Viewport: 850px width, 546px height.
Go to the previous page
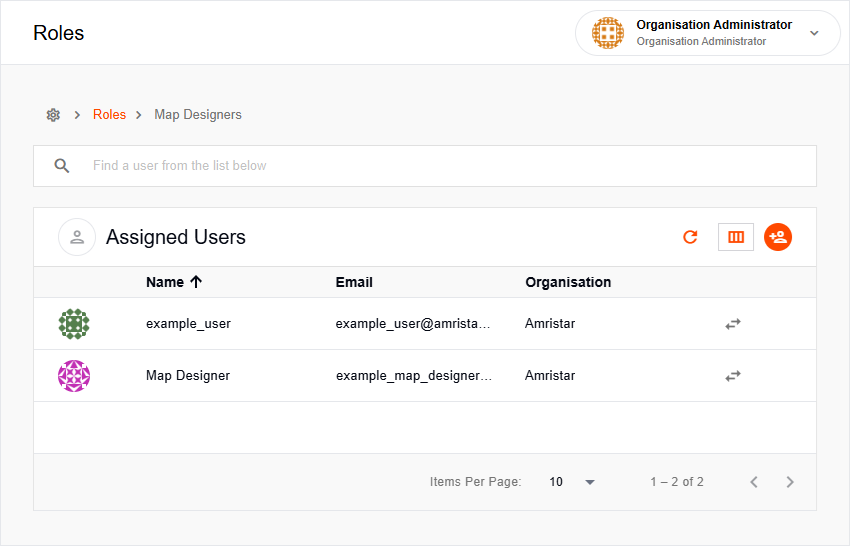tap(754, 482)
